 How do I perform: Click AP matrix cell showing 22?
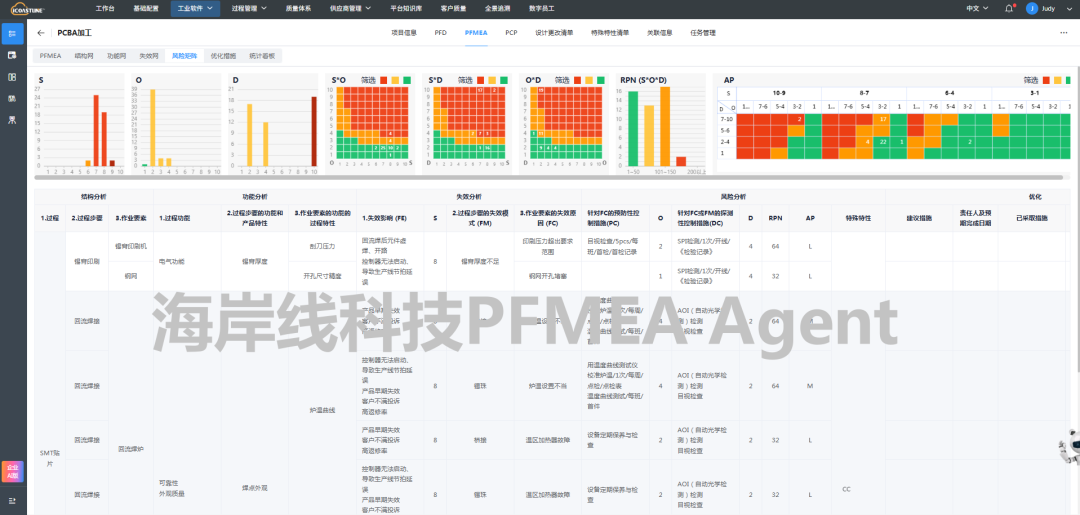tap(882, 141)
